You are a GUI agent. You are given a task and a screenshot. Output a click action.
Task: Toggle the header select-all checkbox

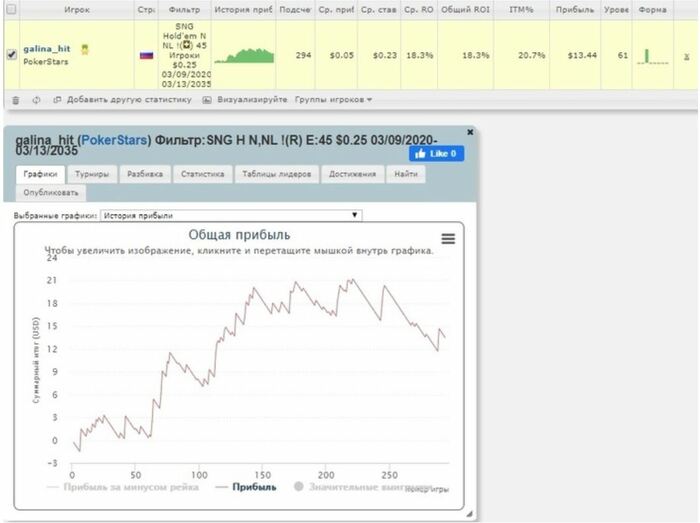pyautogui.click(x=12, y=9)
